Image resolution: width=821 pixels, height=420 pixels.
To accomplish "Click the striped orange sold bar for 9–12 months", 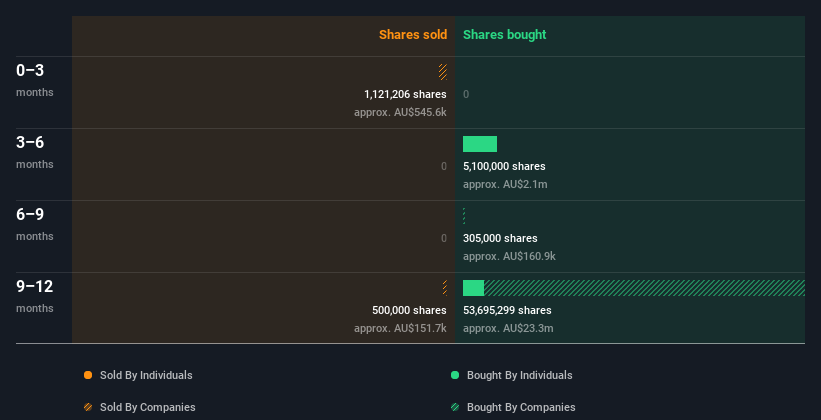I will (445, 288).
